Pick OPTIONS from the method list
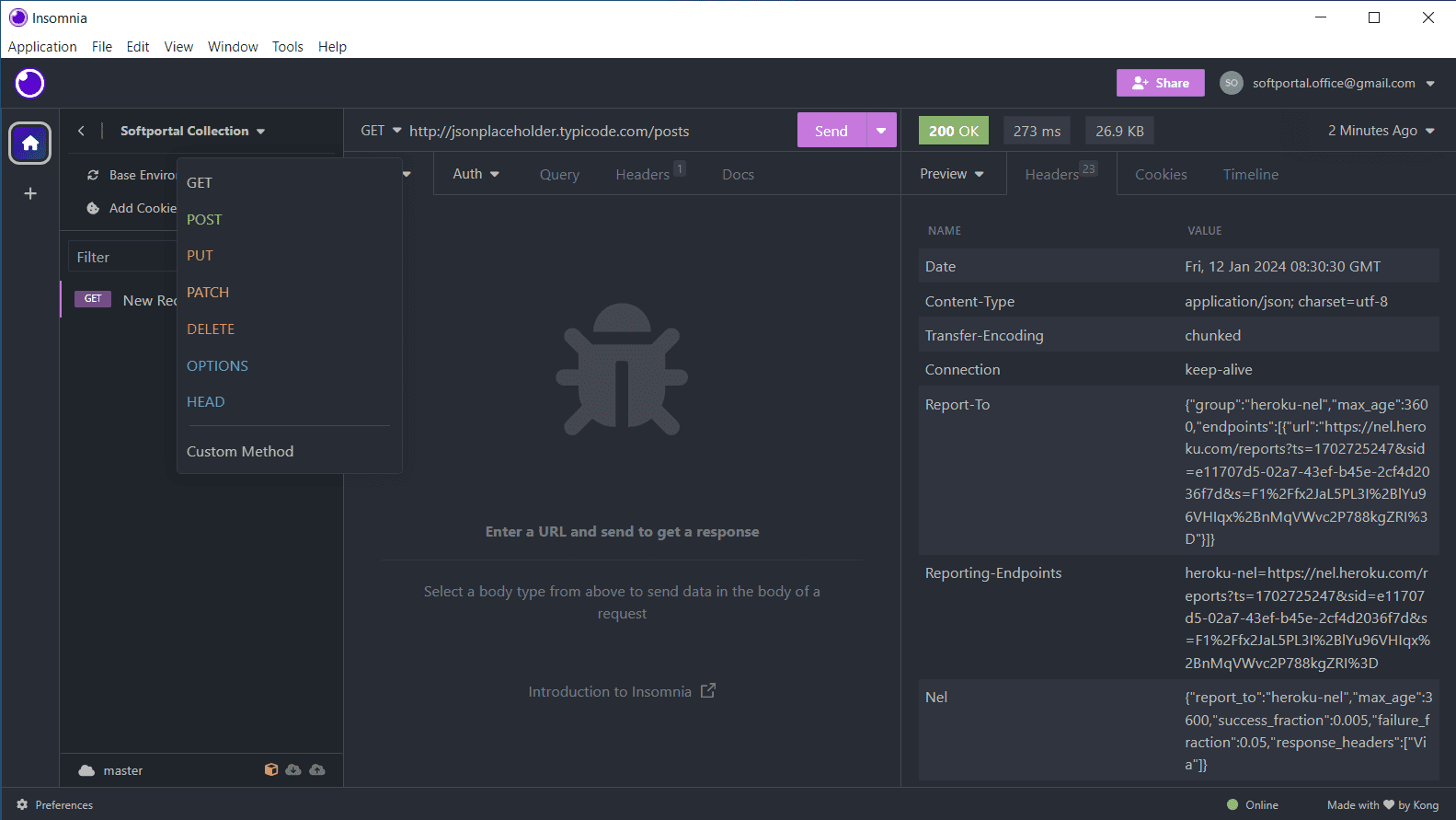Viewport: 1456px width, 820px height. tap(289, 365)
